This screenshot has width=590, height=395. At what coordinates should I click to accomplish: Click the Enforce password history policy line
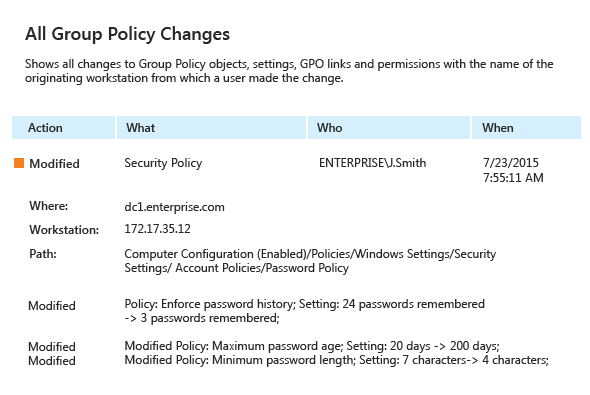point(304,311)
